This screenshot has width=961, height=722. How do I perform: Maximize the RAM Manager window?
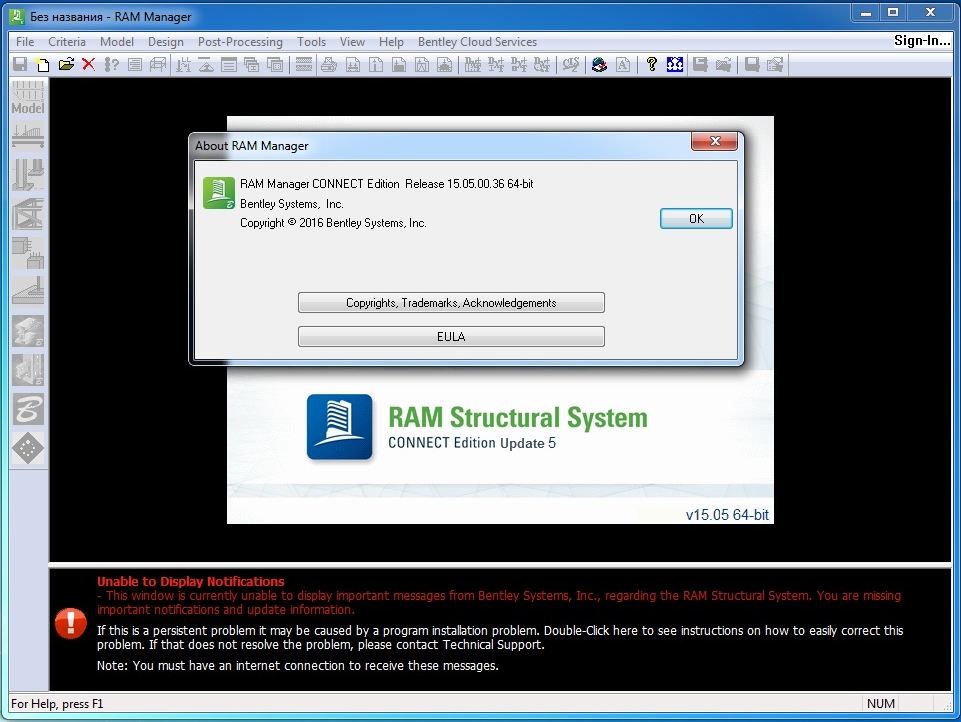(893, 12)
